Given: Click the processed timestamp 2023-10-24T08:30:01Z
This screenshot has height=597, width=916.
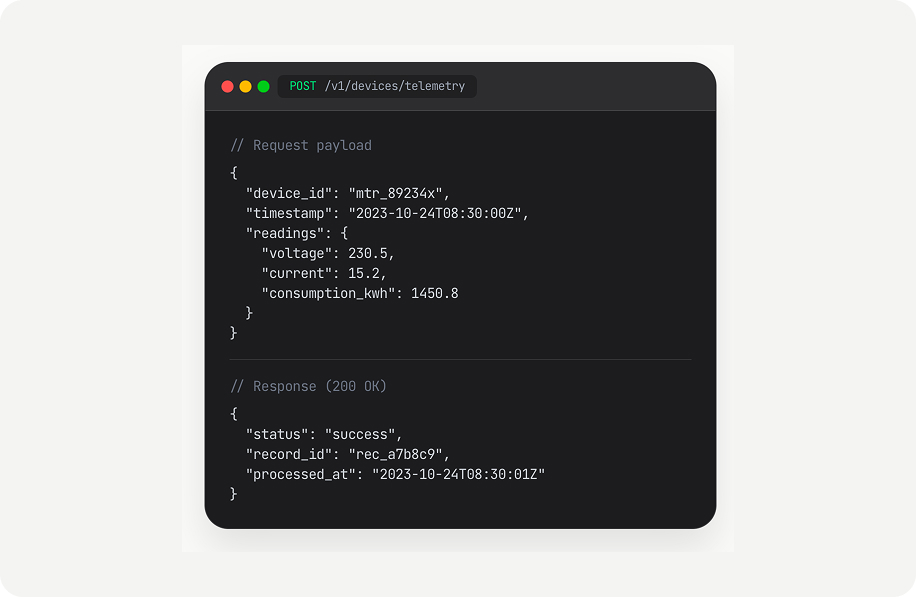Looking at the screenshot, I should click(x=459, y=474).
